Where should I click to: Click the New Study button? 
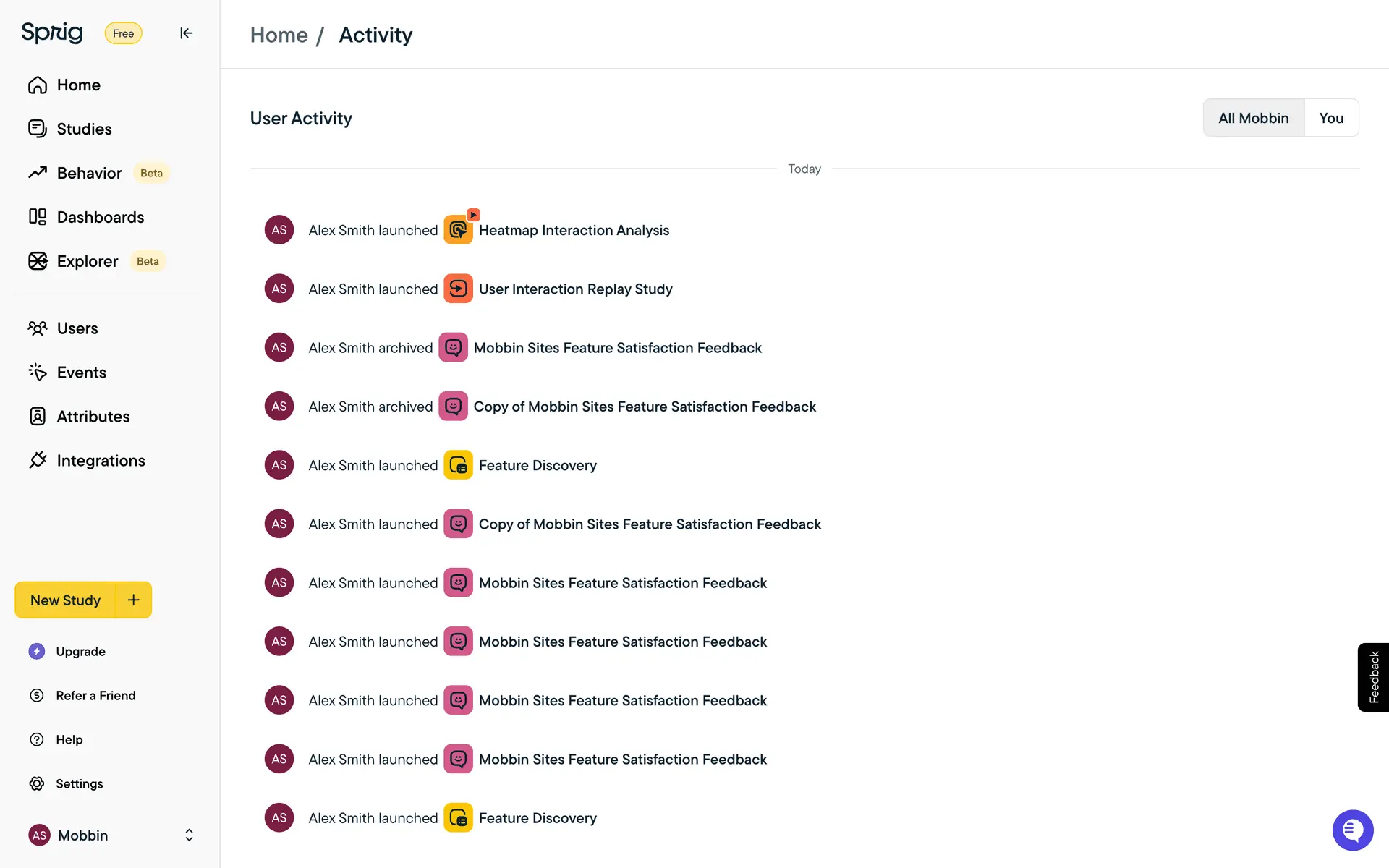pos(65,600)
